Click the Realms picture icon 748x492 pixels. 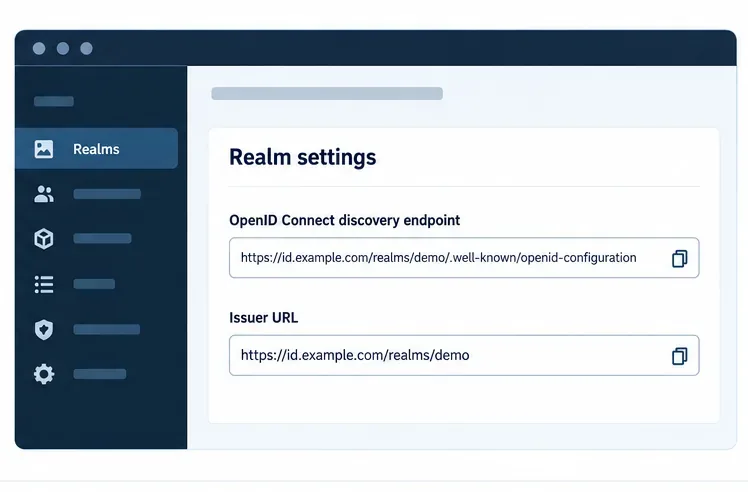[43, 149]
